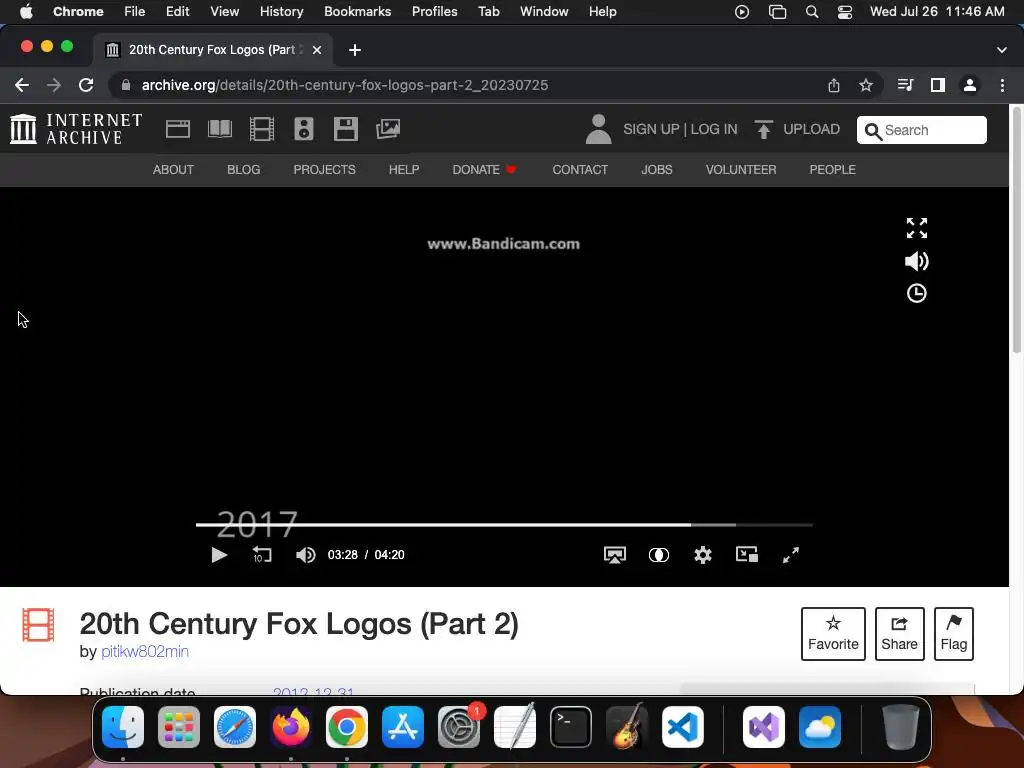Play the video
The height and width of the screenshot is (768, 1024).
219,555
